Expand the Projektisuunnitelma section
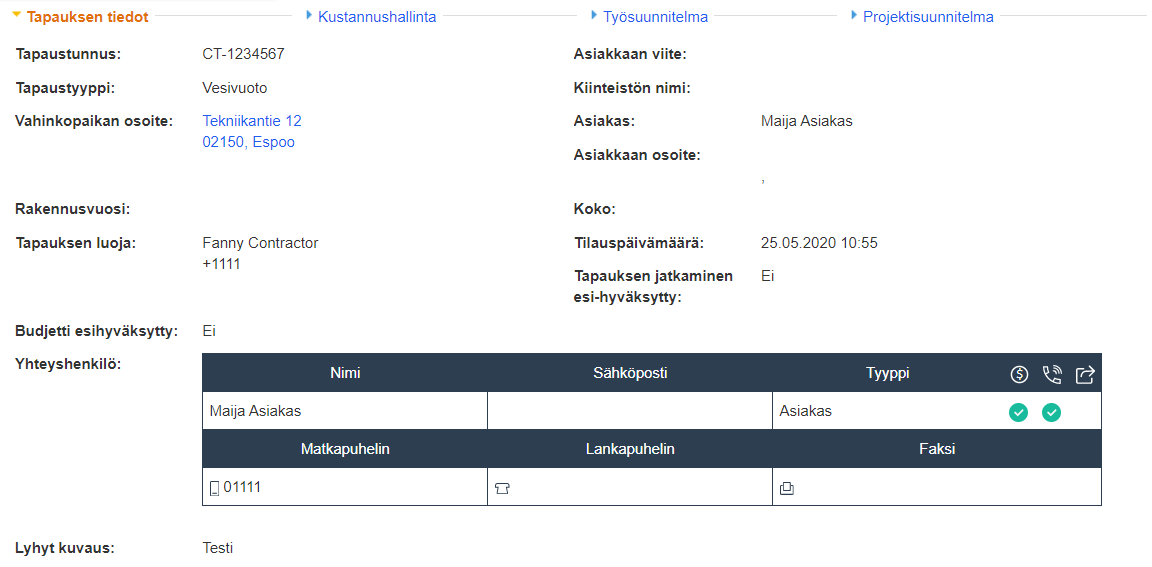 [x=927, y=17]
